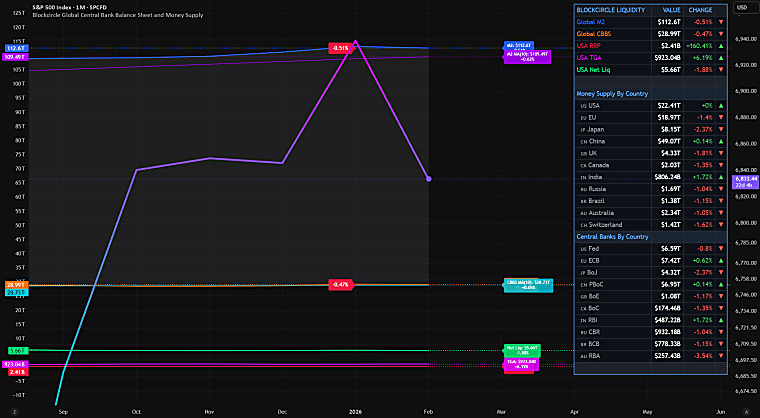
Task: Click the $22.41T USA money supply value
Action: [x=669, y=106]
